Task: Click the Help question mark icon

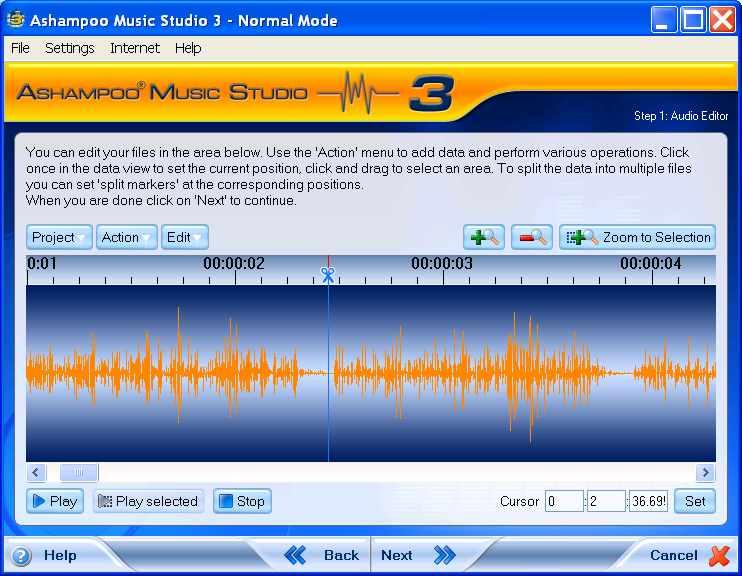Action: coord(21,556)
